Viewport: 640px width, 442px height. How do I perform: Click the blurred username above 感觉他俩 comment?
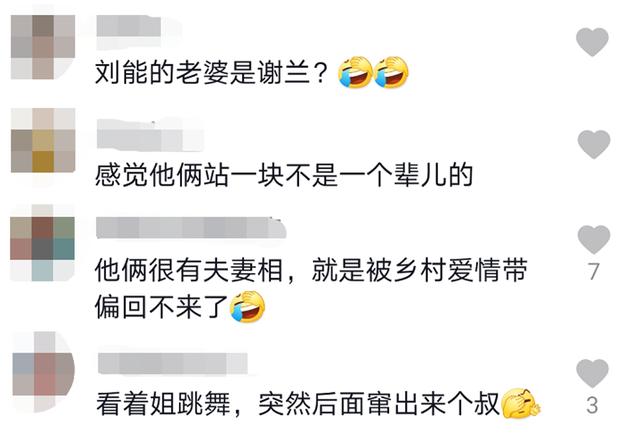point(149,134)
